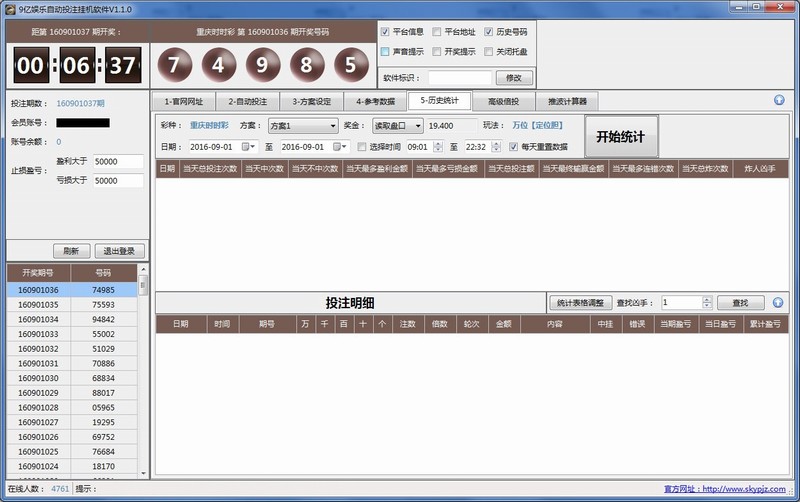
Task: Open the start date calendar picker icon
Action: (249, 146)
